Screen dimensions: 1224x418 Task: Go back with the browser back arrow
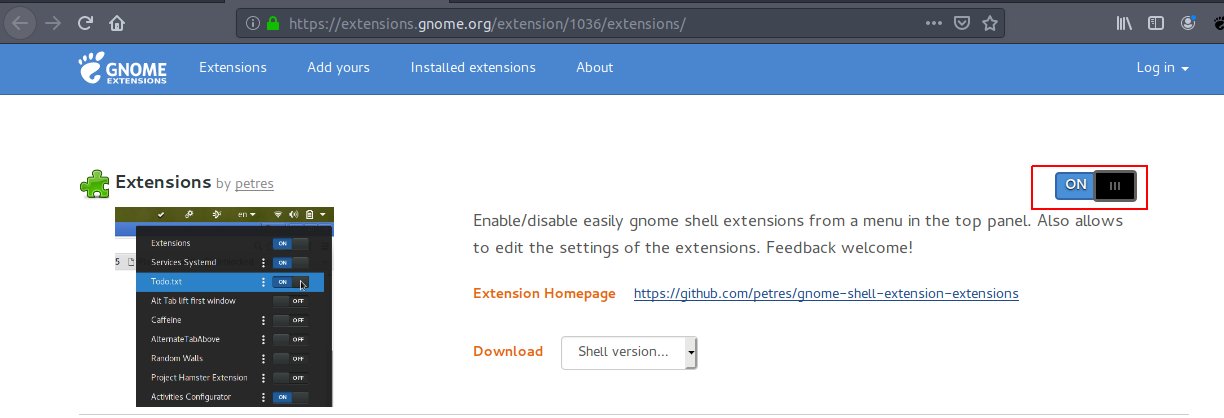pyautogui.click(x=21, y=22)
